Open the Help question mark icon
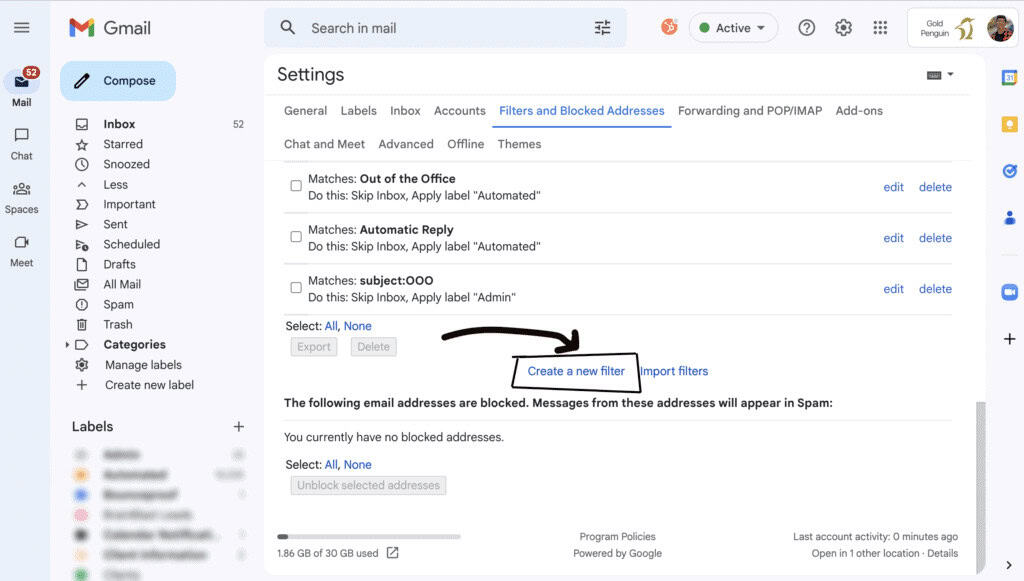This screenshot has width=1024, height=581. pos(806,28)
